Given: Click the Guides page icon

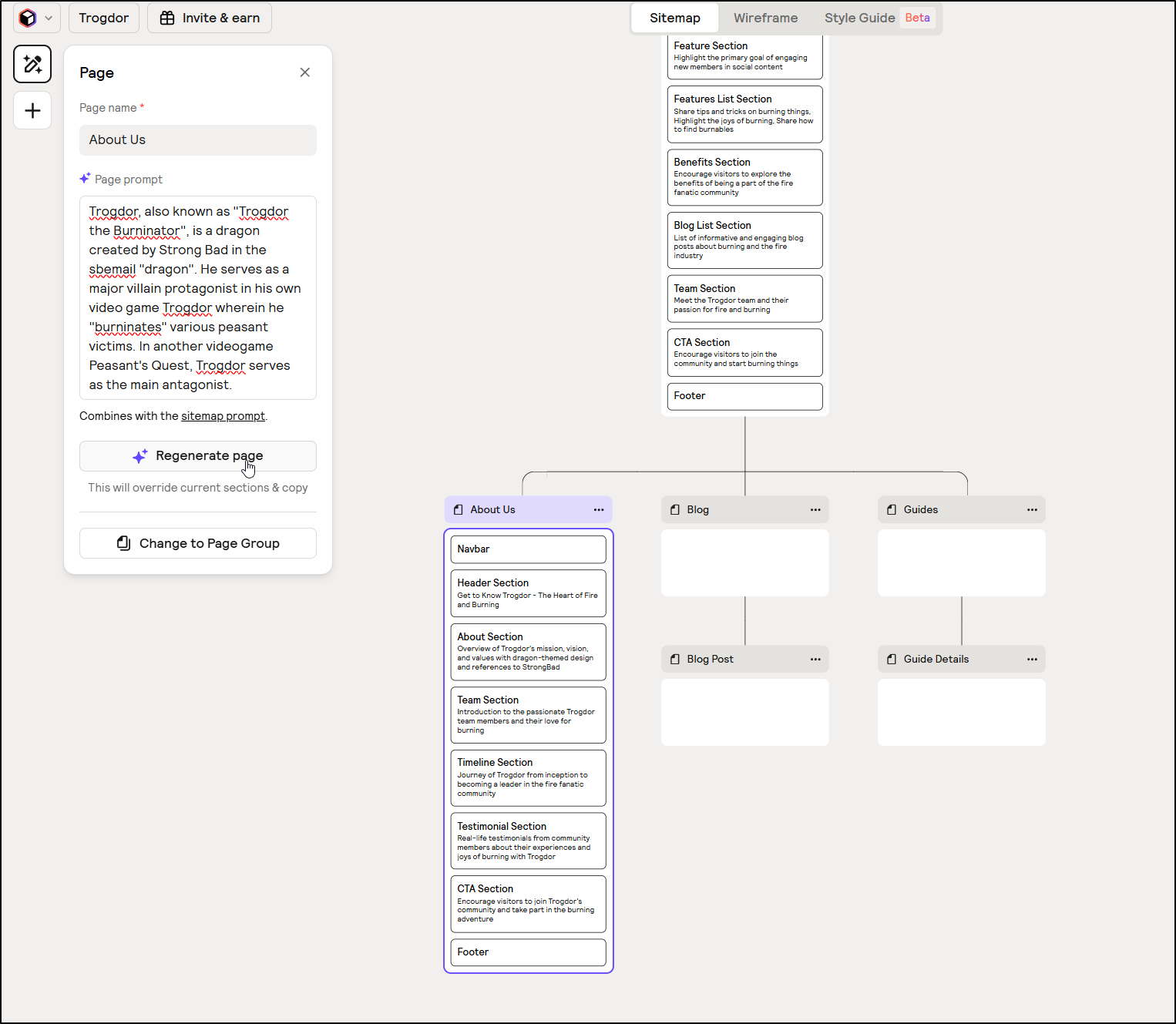Looking at the screenshot, I should [892, 510].
